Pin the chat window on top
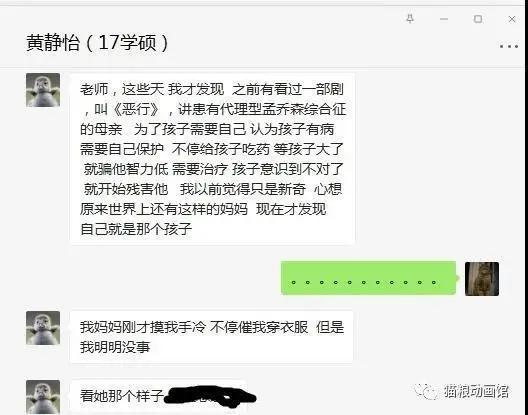This screenshot has width=528, height=415. tap(410, 19)
